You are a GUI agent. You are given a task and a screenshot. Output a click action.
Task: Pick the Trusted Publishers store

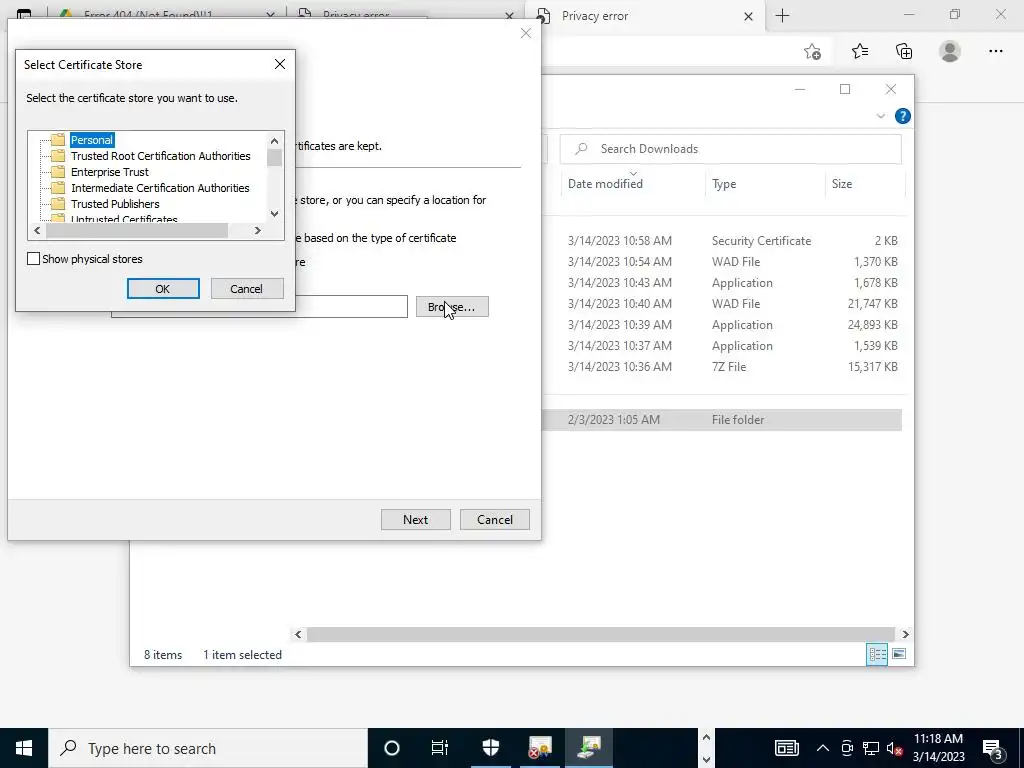click(x=115, y=204)
